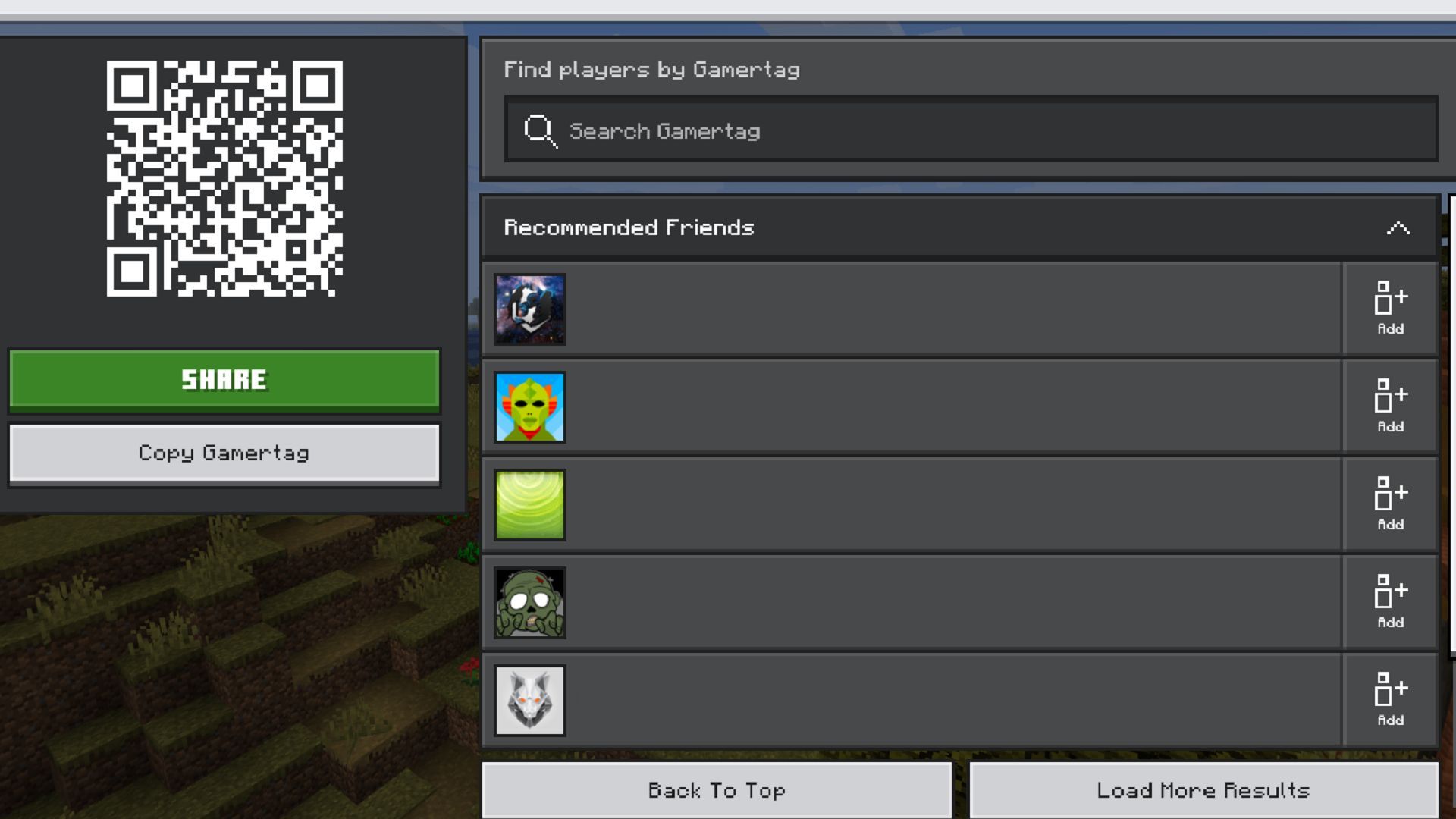Expand the Recommended Friends chevron toggle
Image resolution: width=1456 pixels, height=819 pixels.
pyautogui.click(x=1398, y=227)
